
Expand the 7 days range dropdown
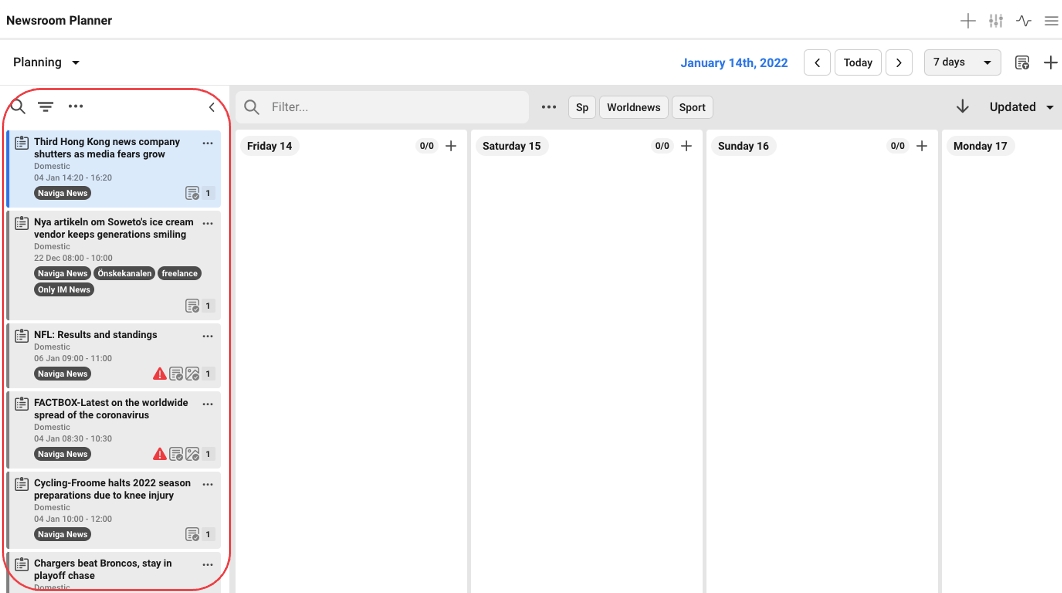[962, 62]
